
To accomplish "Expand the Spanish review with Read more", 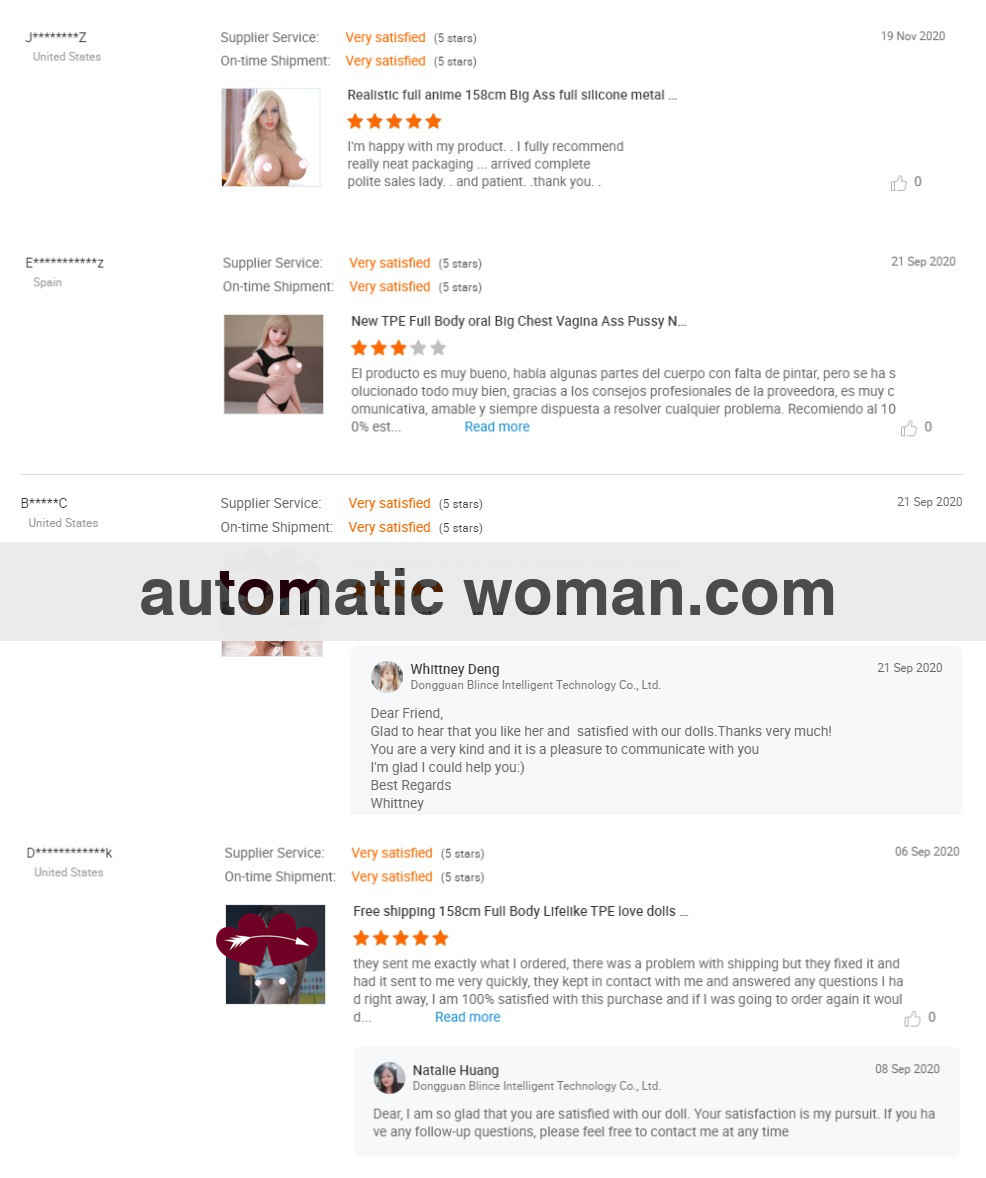I will pyautogui.click(x=497, y=427).
